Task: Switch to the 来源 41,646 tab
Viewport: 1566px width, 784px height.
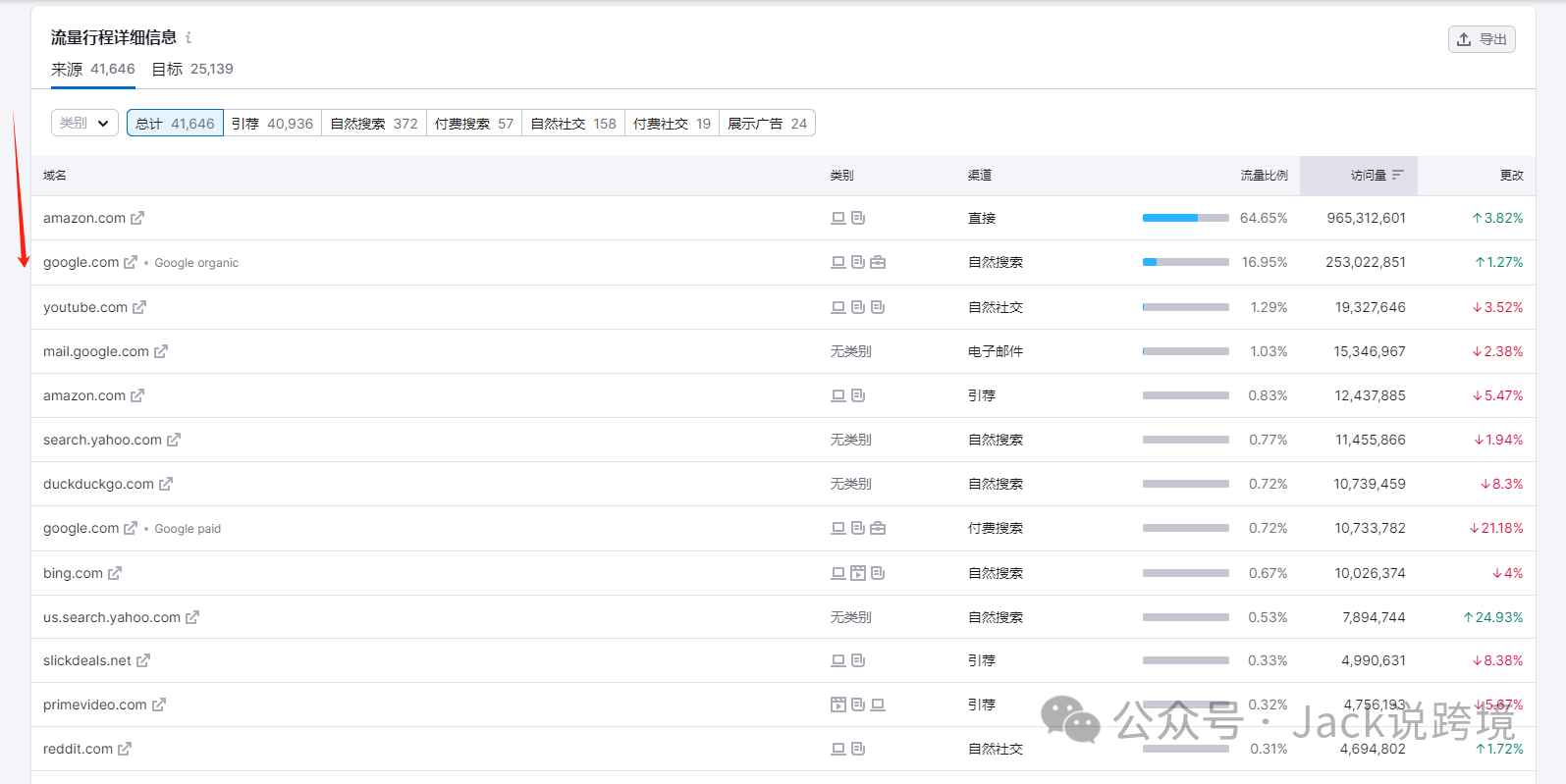Action: (93, 69)
